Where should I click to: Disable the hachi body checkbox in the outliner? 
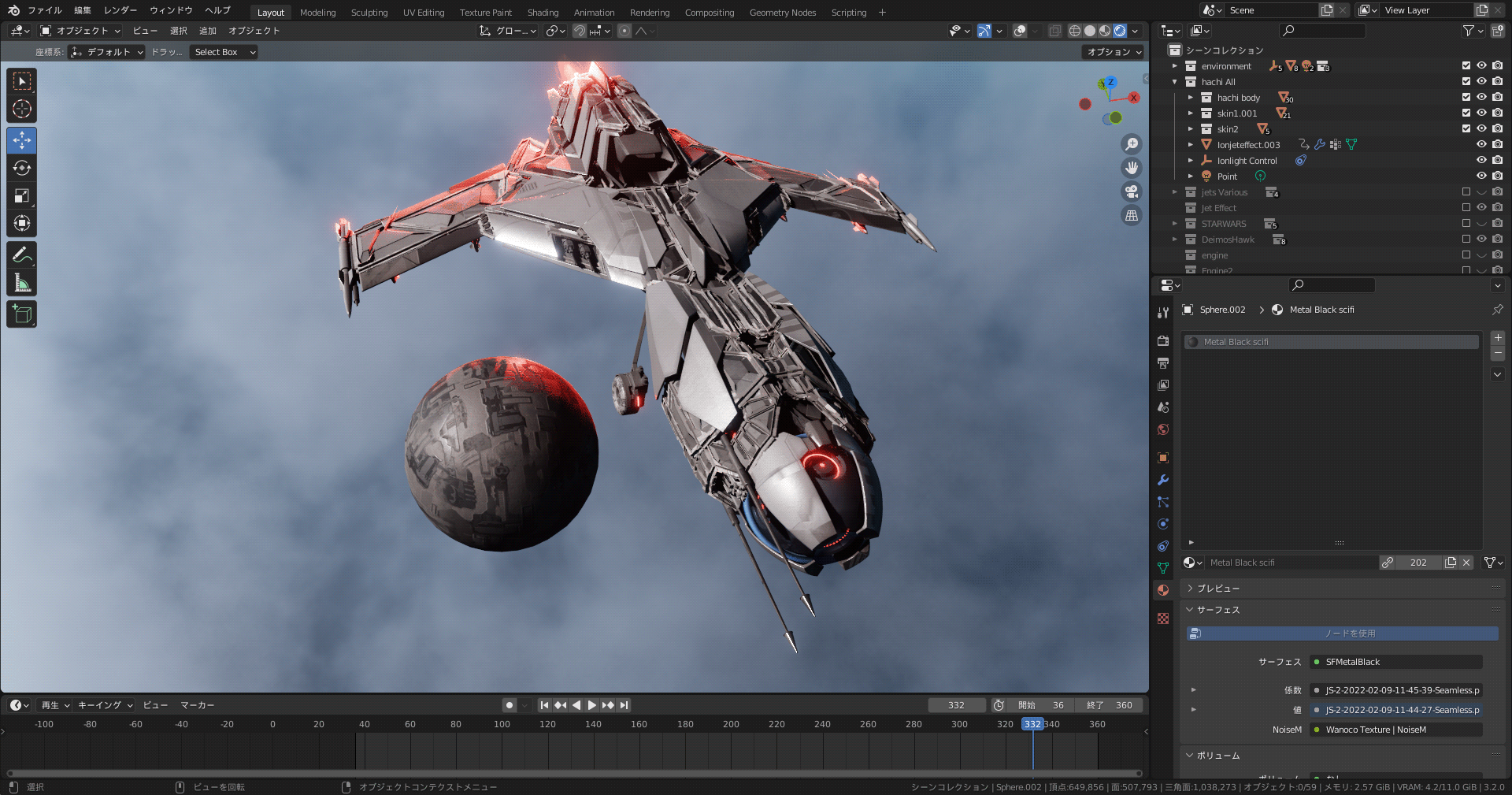click(x=1466, y=97)
